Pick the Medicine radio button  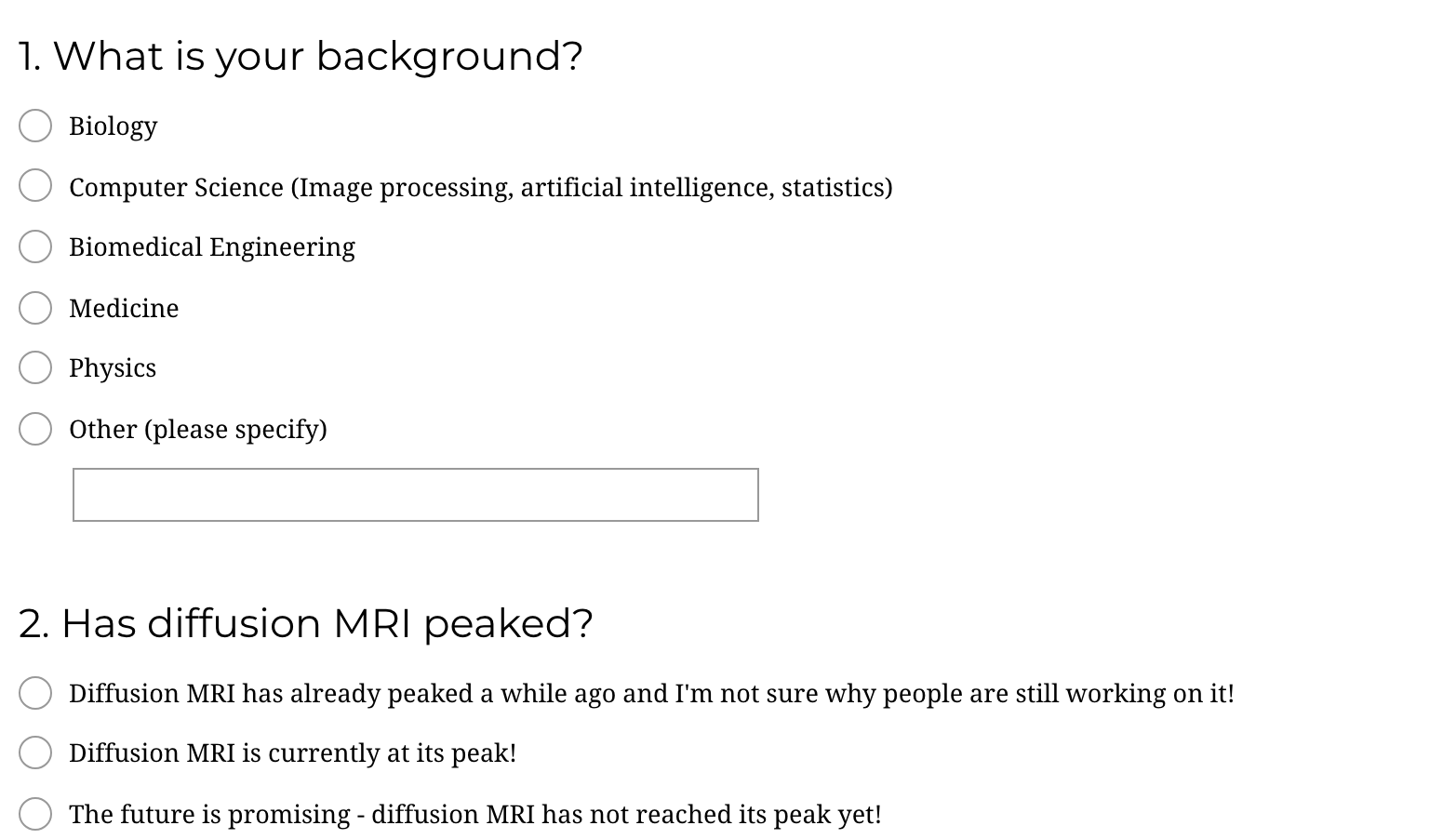click(x=35, y=308)
